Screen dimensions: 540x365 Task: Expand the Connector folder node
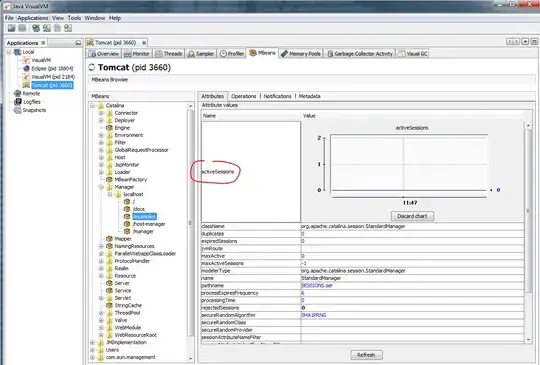coord(101,113)
